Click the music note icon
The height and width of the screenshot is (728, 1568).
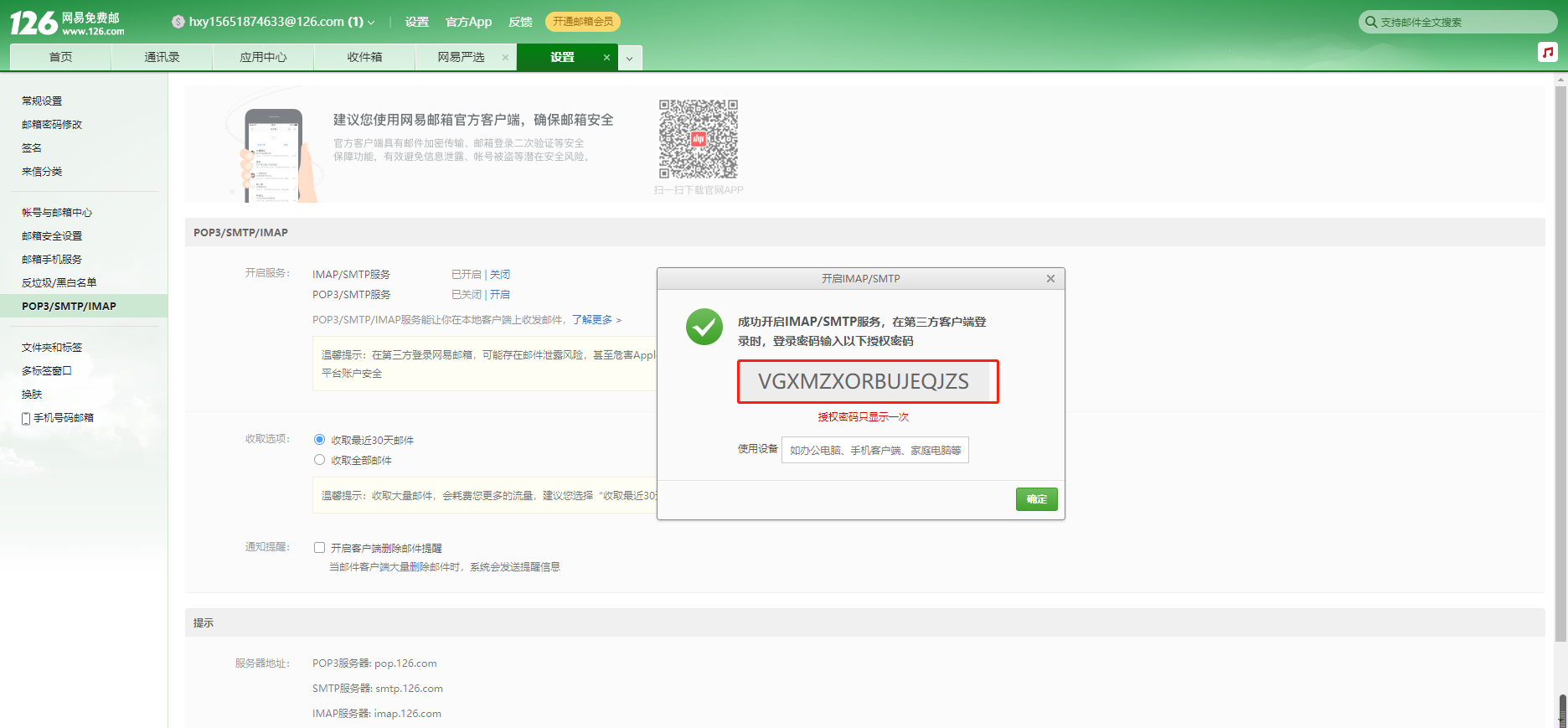pyautogui.click(x=1547, y=52)
